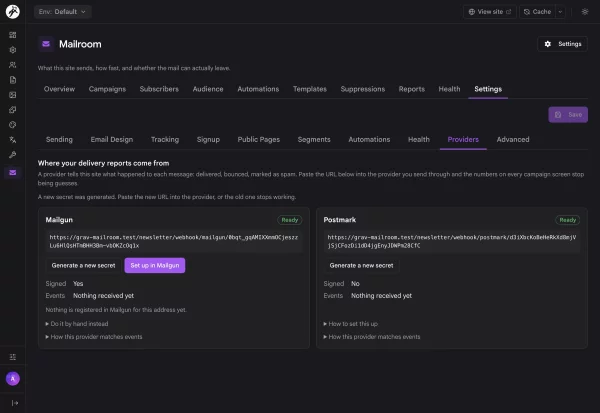Image resolution: width=600 pixels, height=413 pixels.
Task: Click the Postmark Signed value No
Action: tap(355, 284)
